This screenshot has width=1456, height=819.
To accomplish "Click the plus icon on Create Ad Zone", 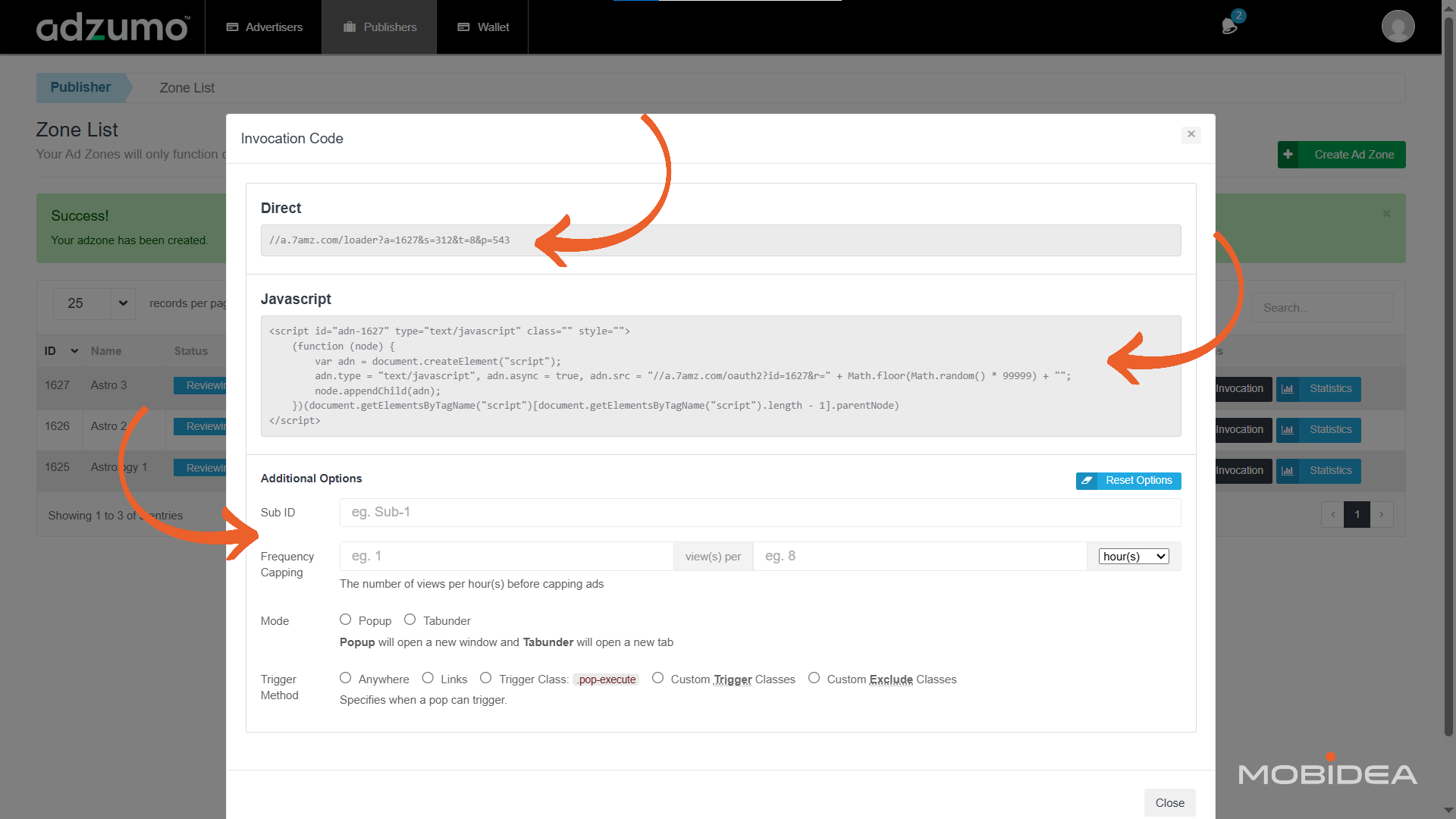I will pyautogui.click(x=1289, y=155).
